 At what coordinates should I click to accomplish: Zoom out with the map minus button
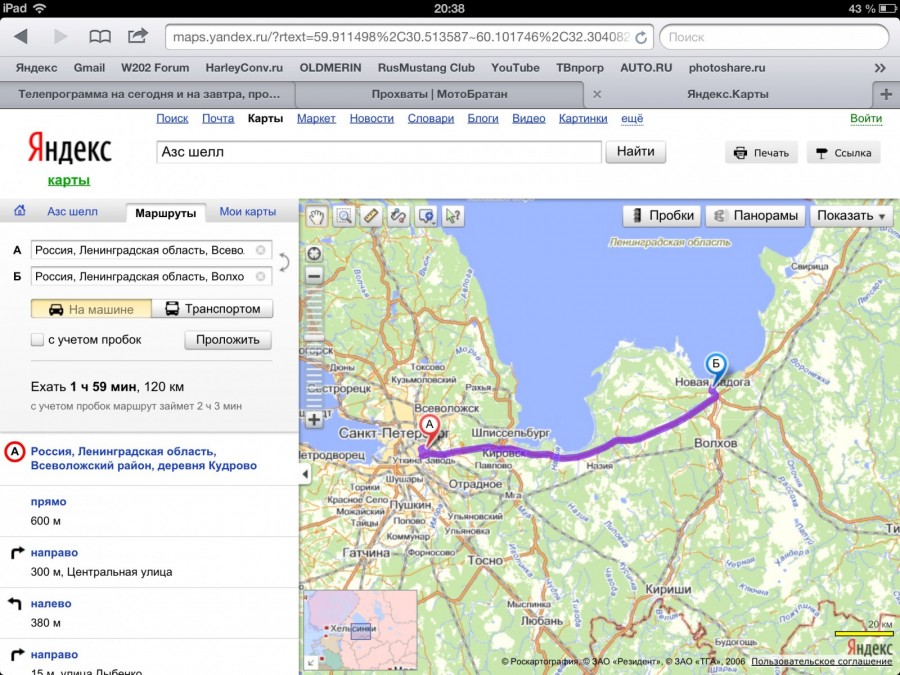[x=314, y=276]
